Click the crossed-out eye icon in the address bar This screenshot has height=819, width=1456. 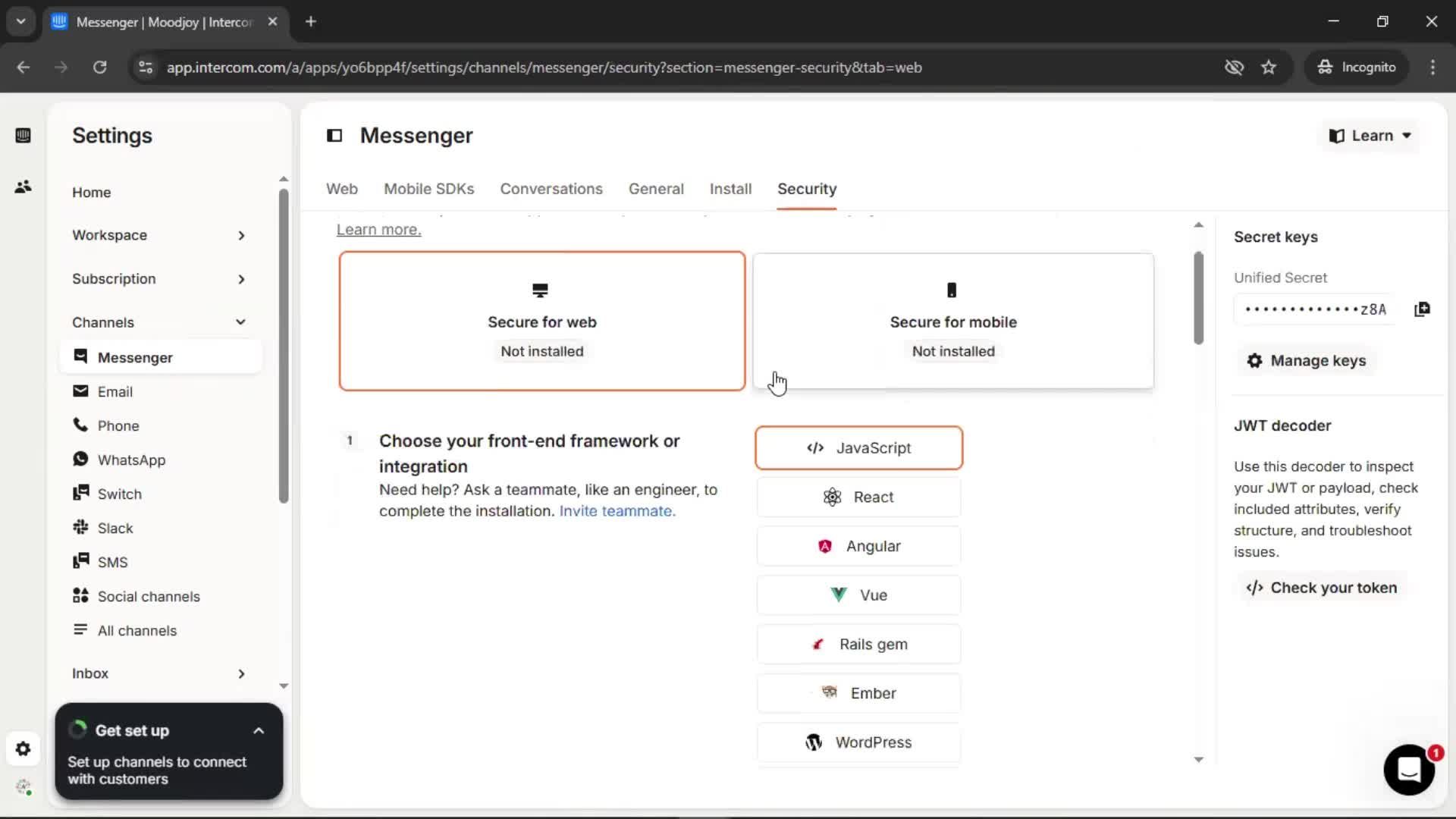[x=1234, y=67]
